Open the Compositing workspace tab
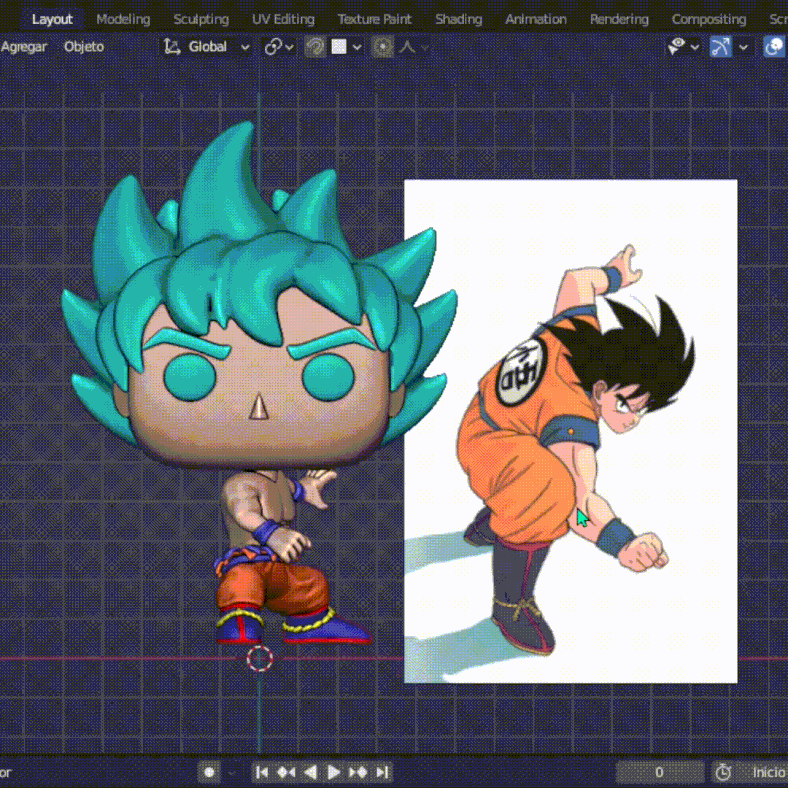 pos(709,19)
